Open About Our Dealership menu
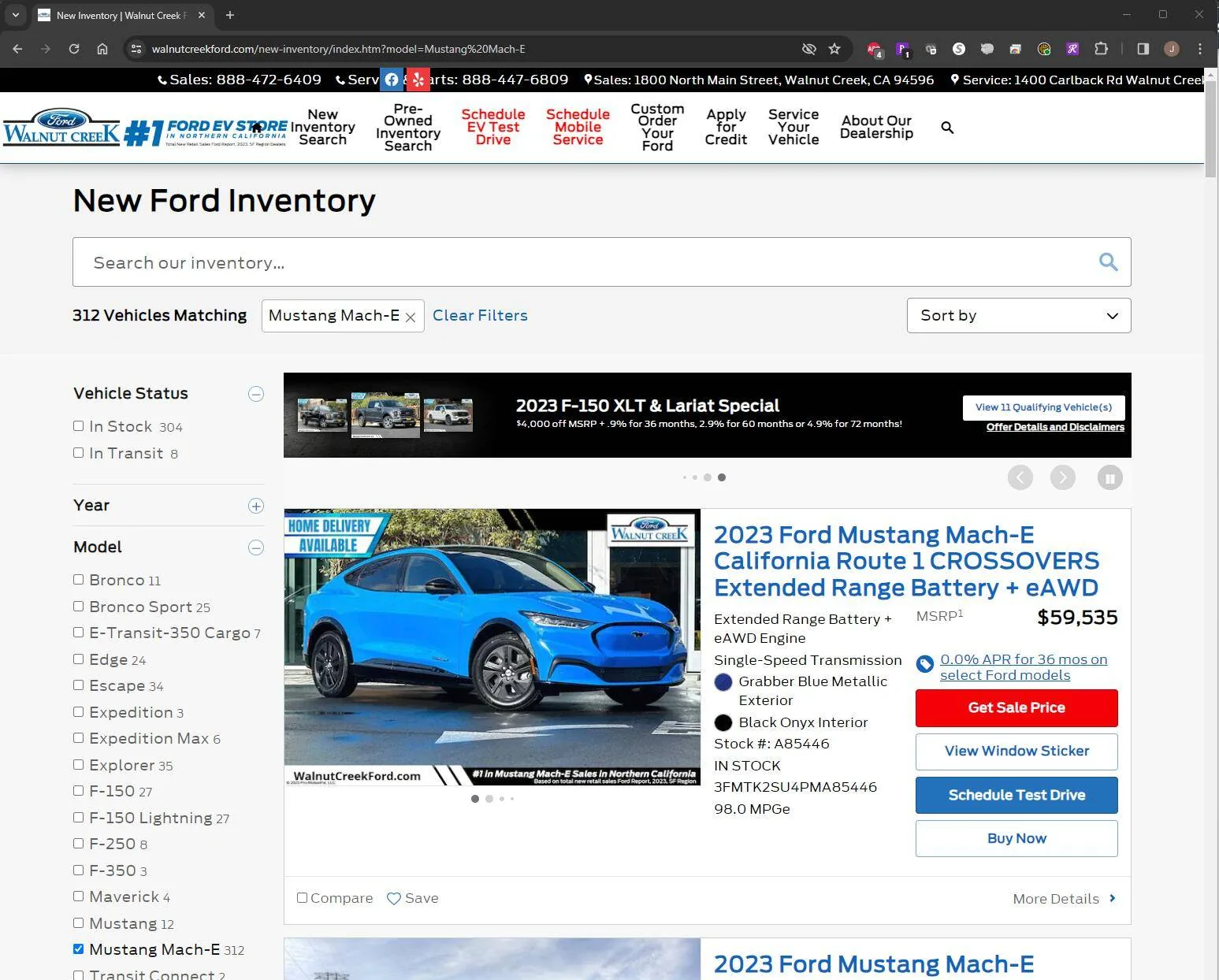 (876, 127)
